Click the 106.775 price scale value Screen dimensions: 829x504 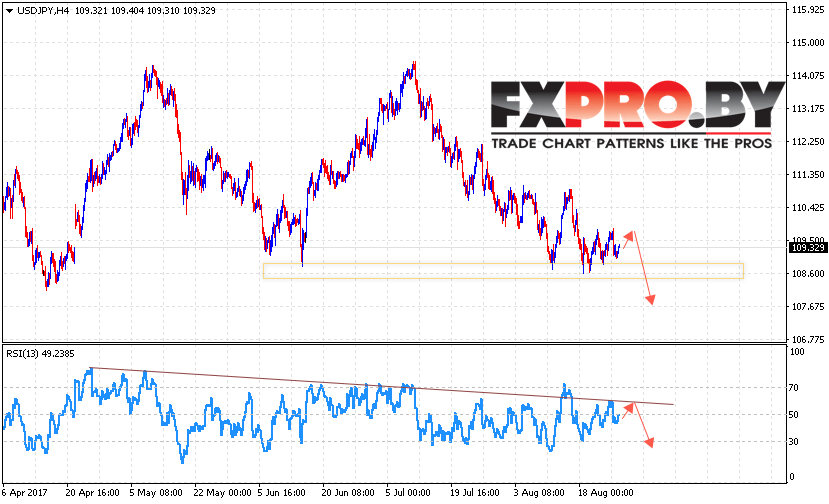(x=808, y=340)
